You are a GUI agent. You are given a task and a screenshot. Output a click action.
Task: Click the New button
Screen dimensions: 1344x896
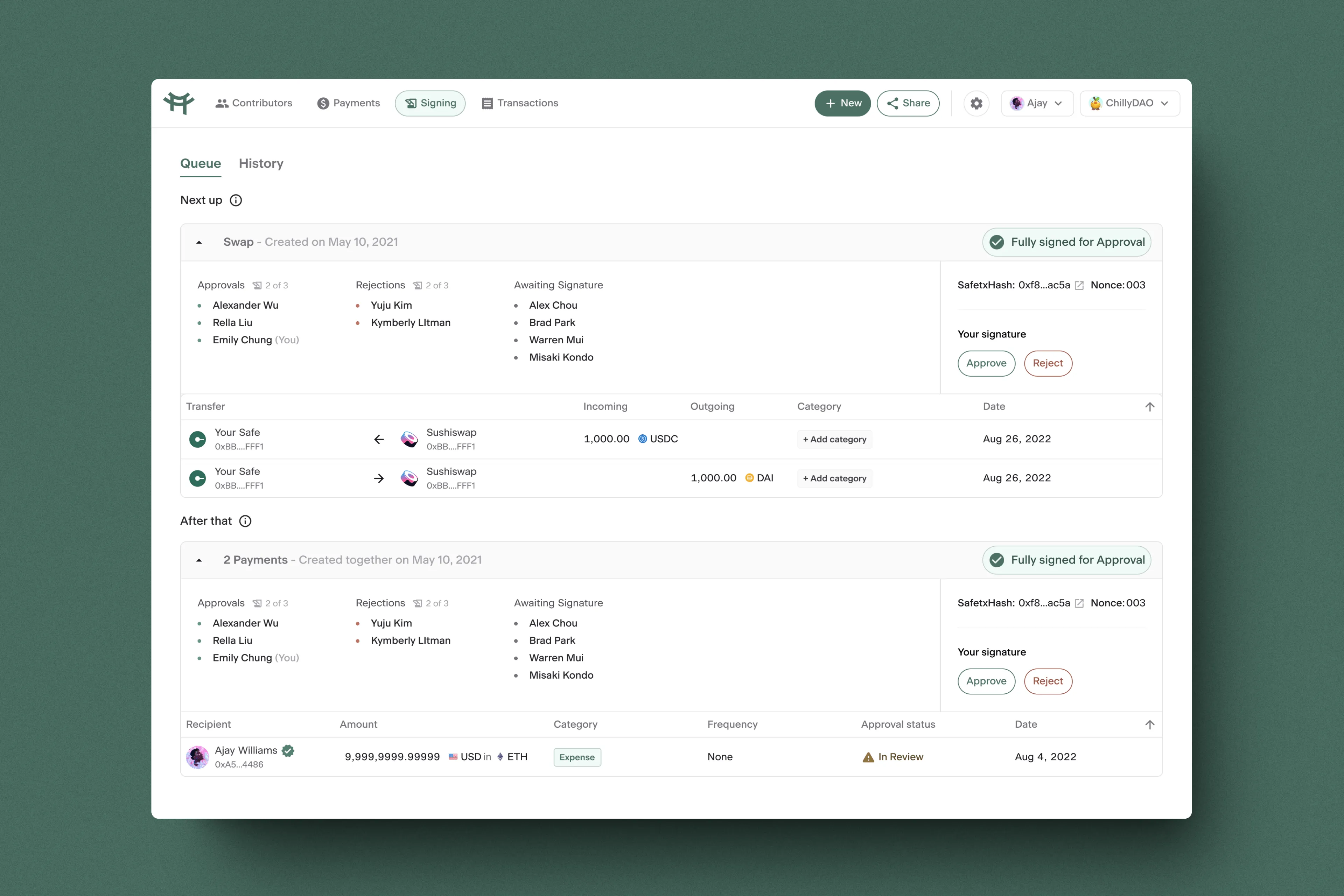(842, 104)
